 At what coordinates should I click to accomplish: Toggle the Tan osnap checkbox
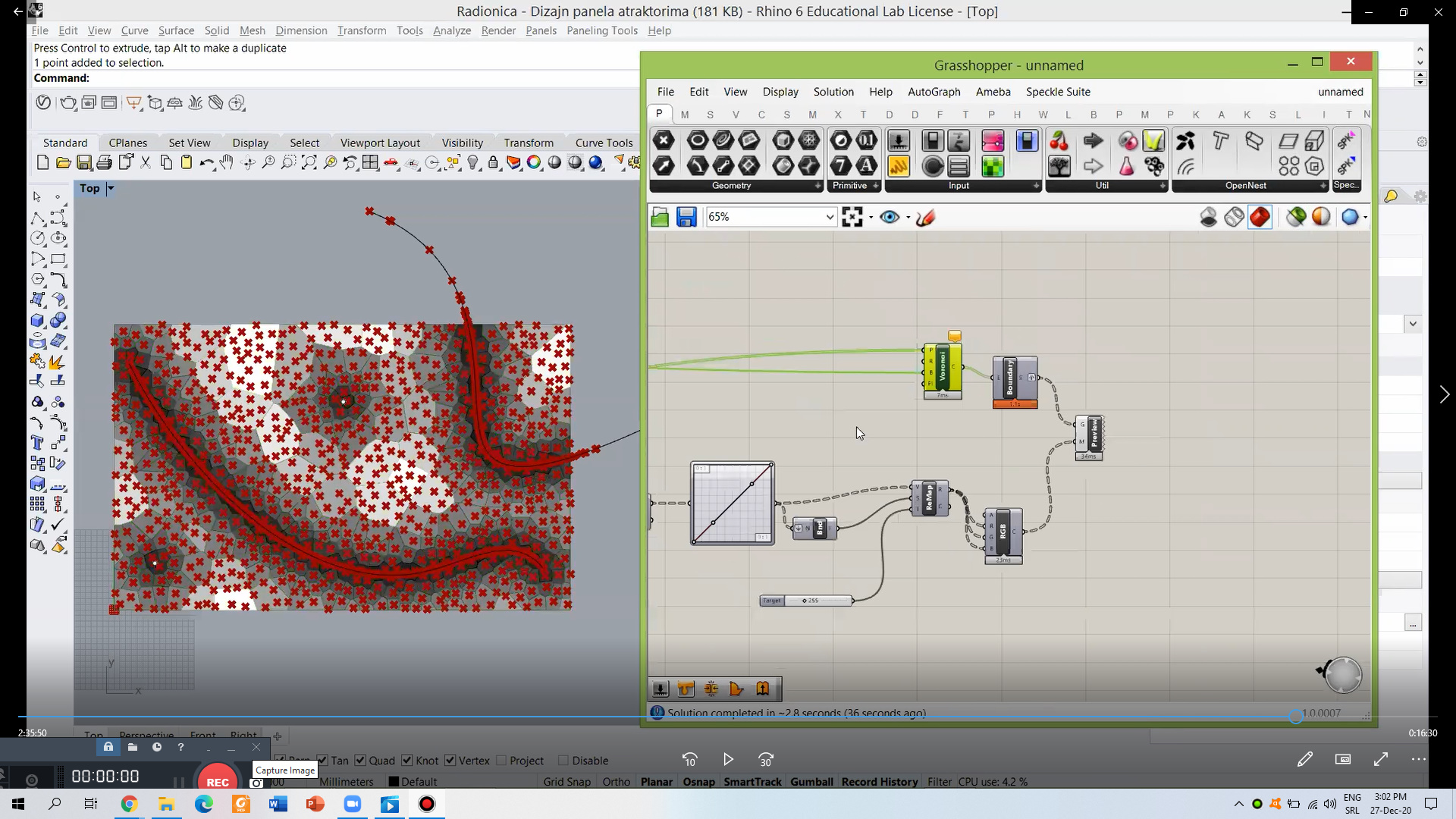coord(322,761)
